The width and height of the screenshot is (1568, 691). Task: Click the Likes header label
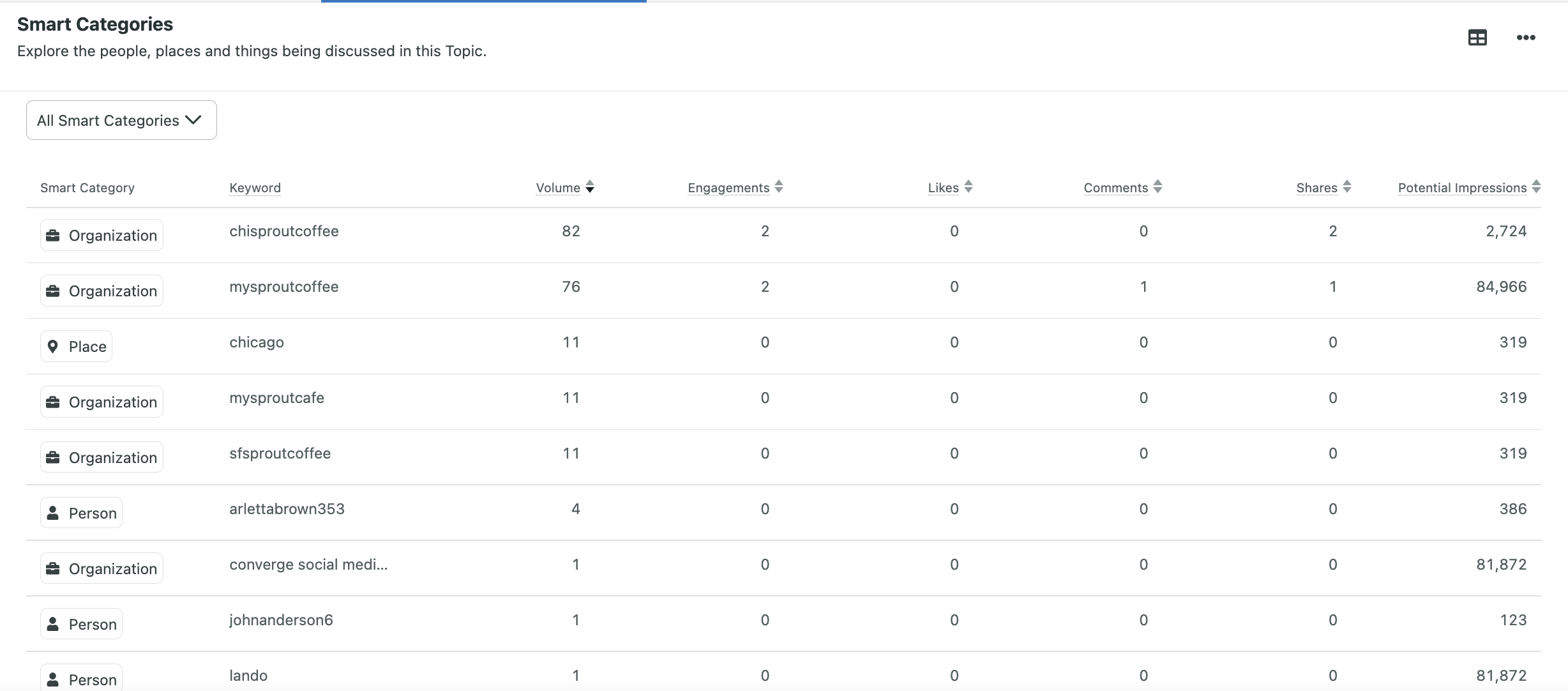pyautogui.click(x=944, y=188)
